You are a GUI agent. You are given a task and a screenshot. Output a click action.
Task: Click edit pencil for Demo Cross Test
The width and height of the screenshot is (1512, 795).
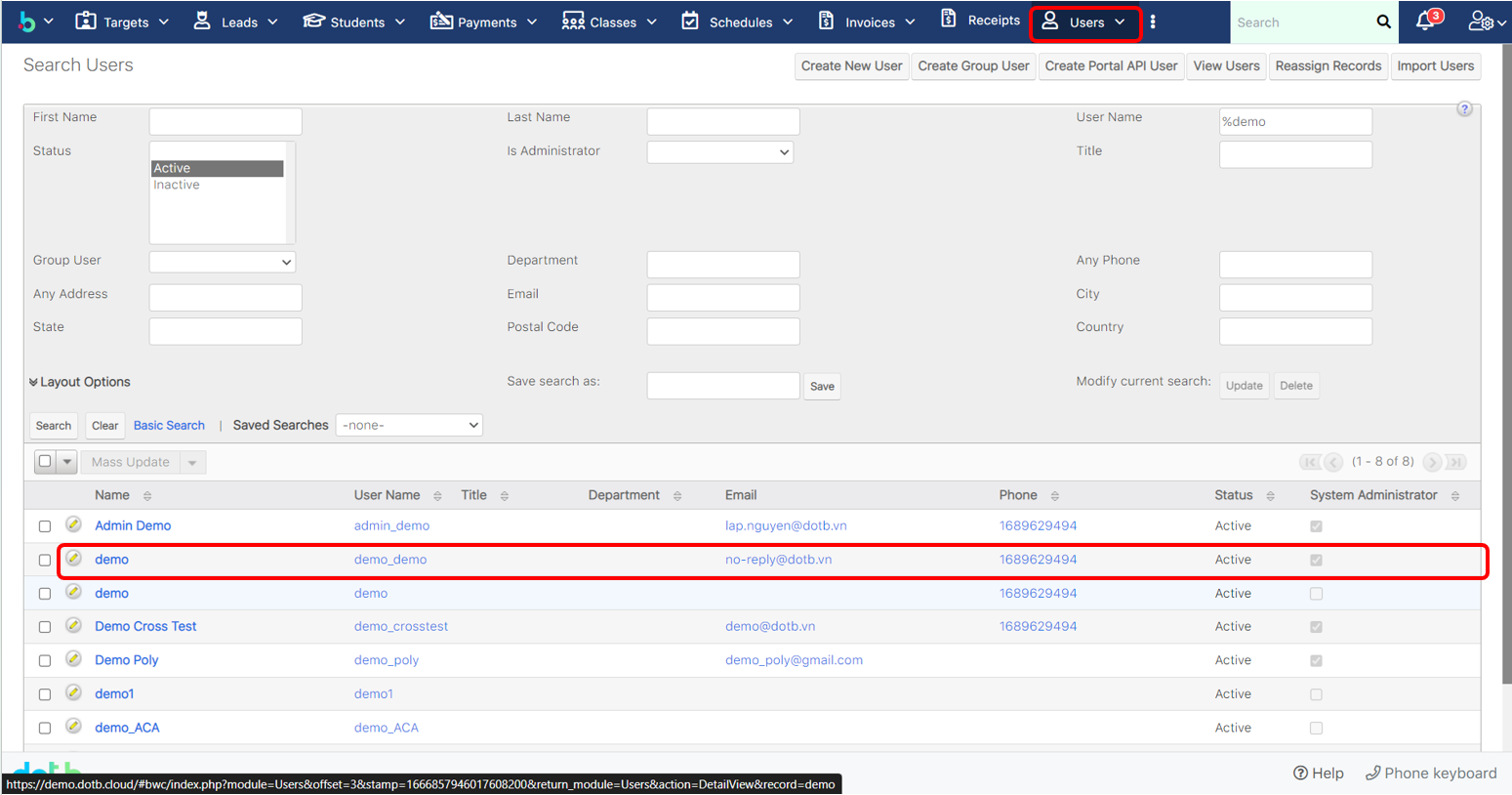[x=73, y=625]
